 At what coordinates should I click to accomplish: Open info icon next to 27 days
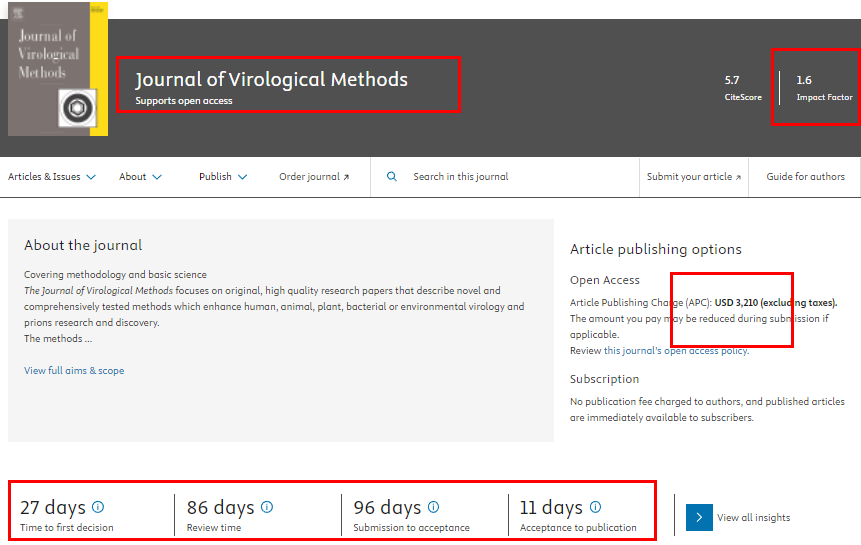tap(98, 507)
